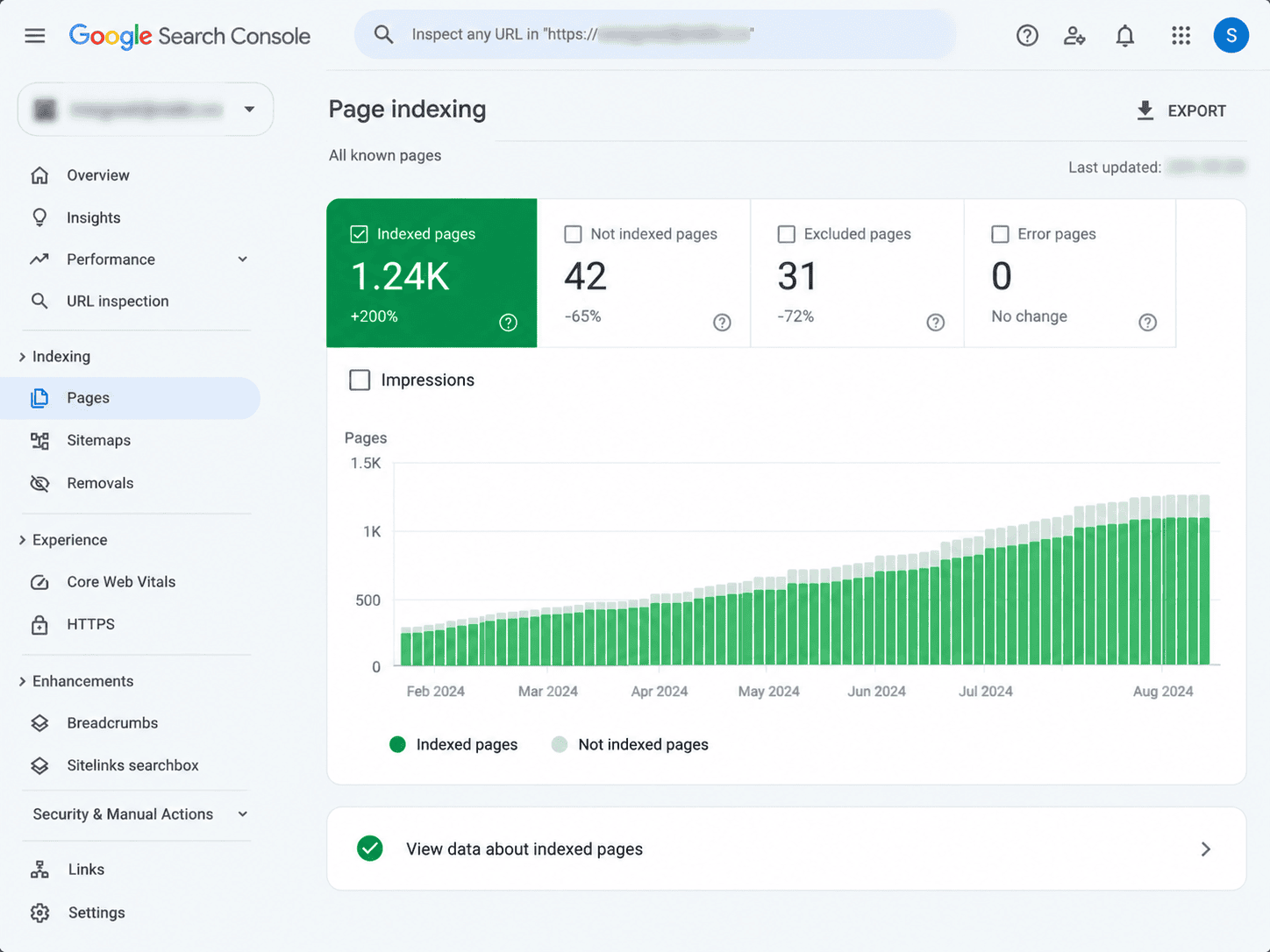Screen dimensions: 1270x952
Task: View the notifications bell
Action: (x=1125, y=36)
